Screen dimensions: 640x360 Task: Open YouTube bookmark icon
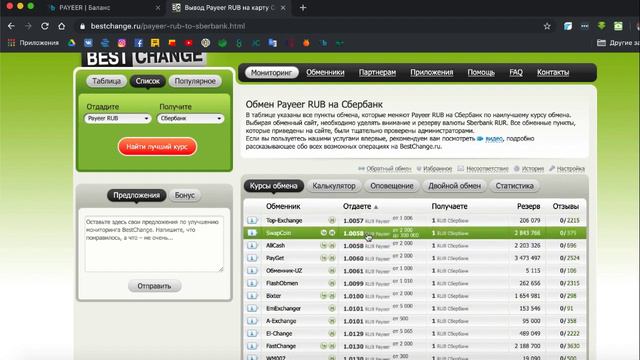189,43
